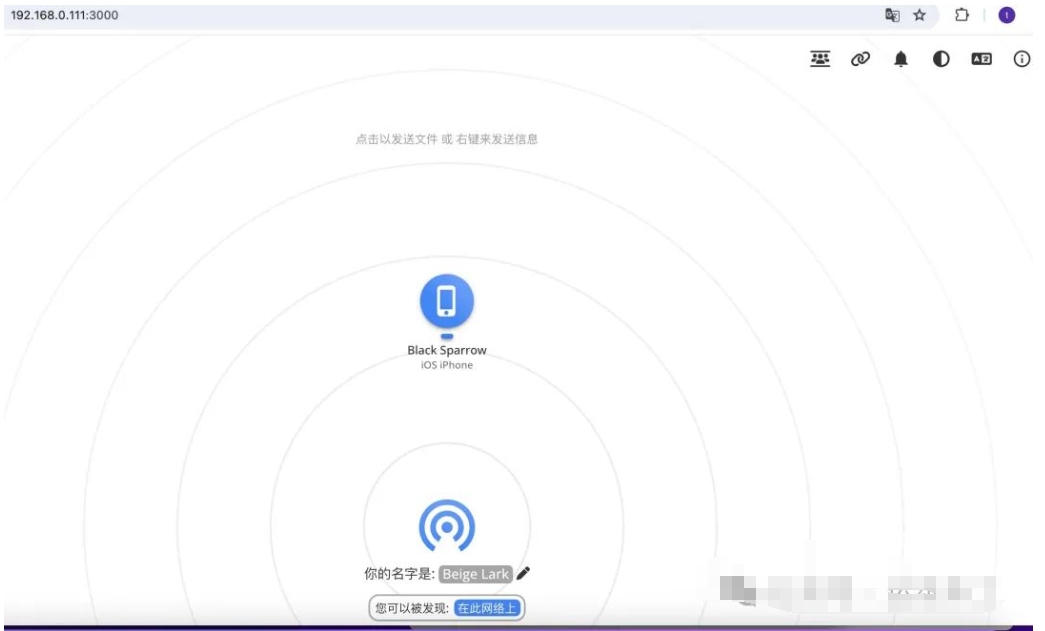1045x631 pixels.
Task: Select the Black Sparrow iPhone device
Action: pyautogui.click(x=447, y=301)
